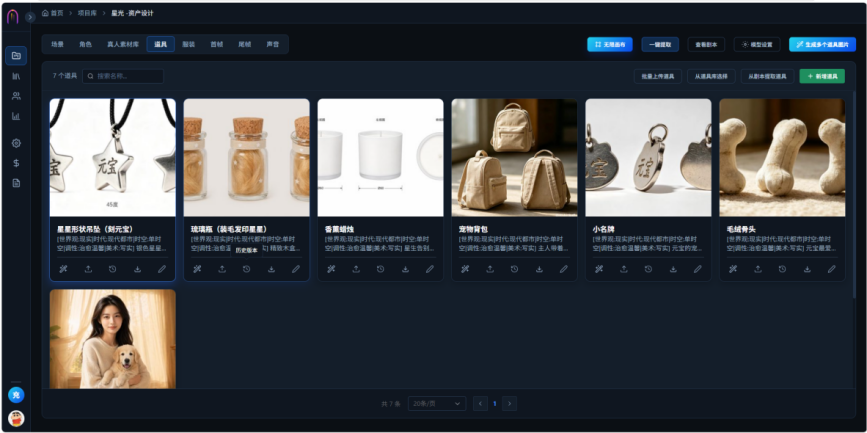Screen dimensions: 867x433
Task: Open 模型设置 settings button
Action: 757,45
